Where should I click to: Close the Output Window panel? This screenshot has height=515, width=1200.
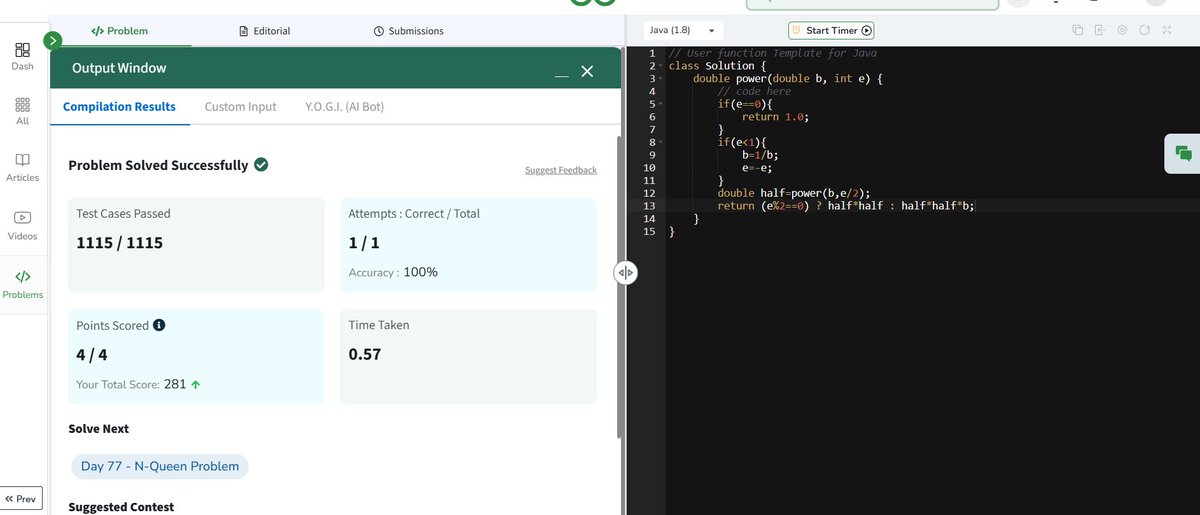pos(587,71)
